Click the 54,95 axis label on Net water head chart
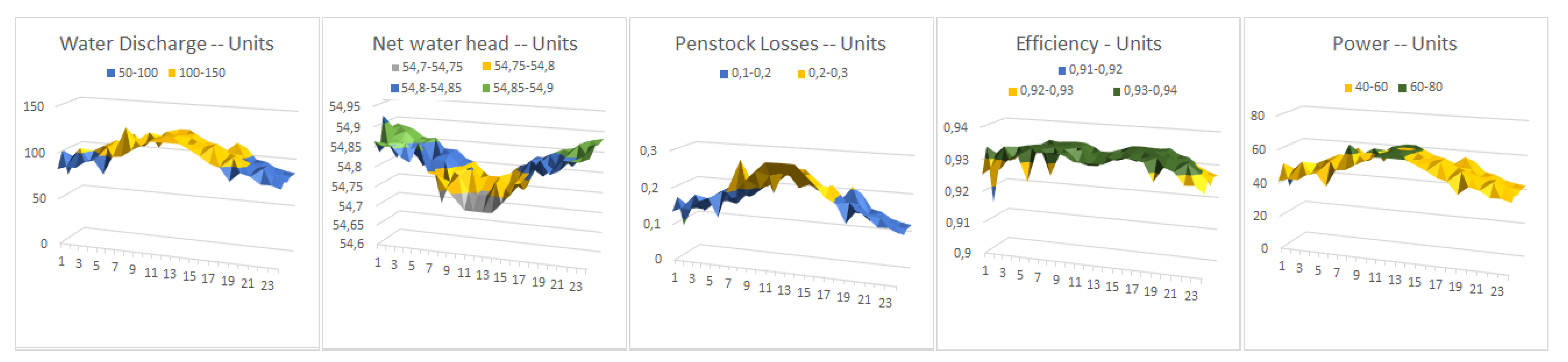 pyautogui.click(x=345, y=107)
